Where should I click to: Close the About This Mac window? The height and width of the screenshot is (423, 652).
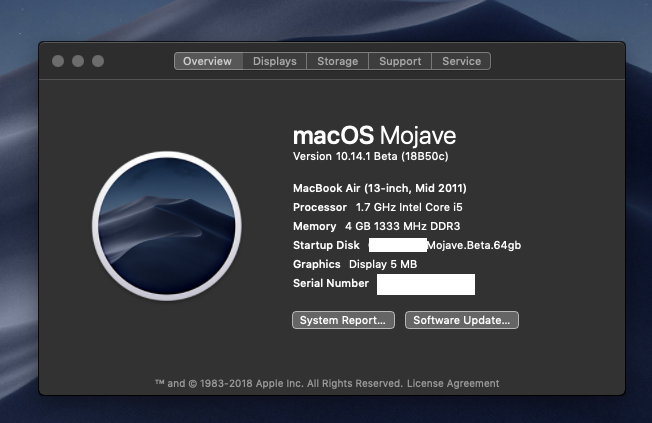coord(58,61)
